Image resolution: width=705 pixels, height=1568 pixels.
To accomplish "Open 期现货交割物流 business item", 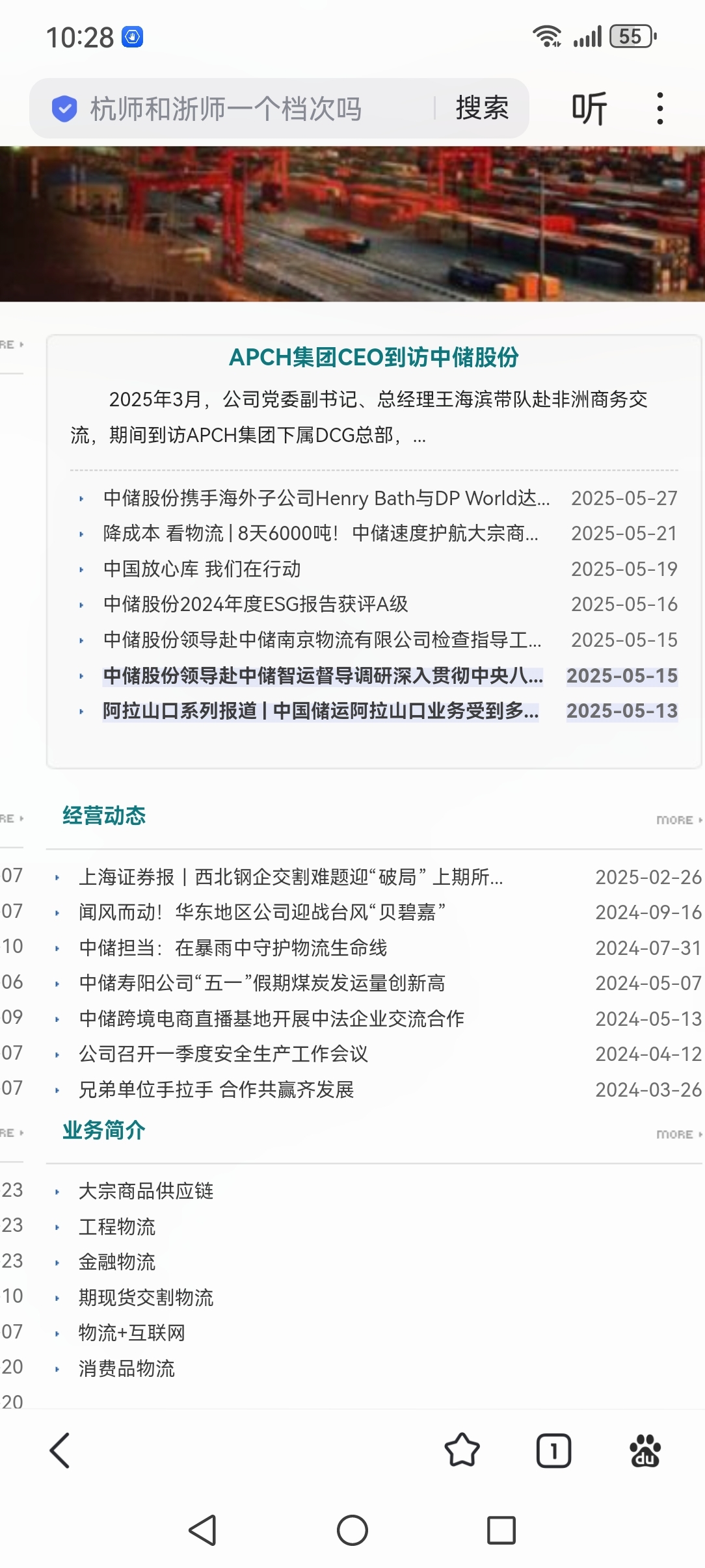I will tap(146, 1298).
